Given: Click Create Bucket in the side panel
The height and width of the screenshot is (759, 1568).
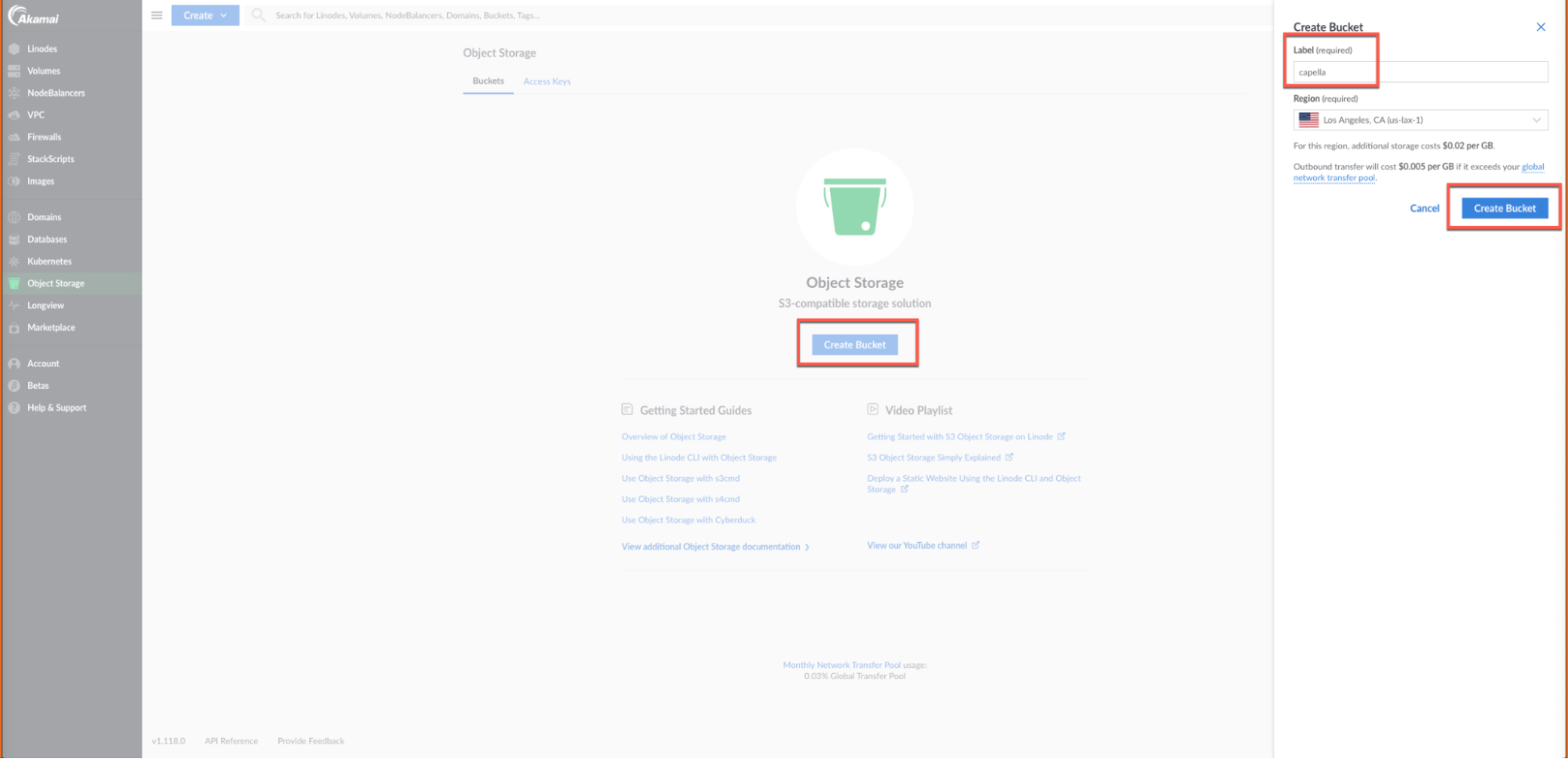Looking at the screenshot, I should click(x=1503, y=208).
